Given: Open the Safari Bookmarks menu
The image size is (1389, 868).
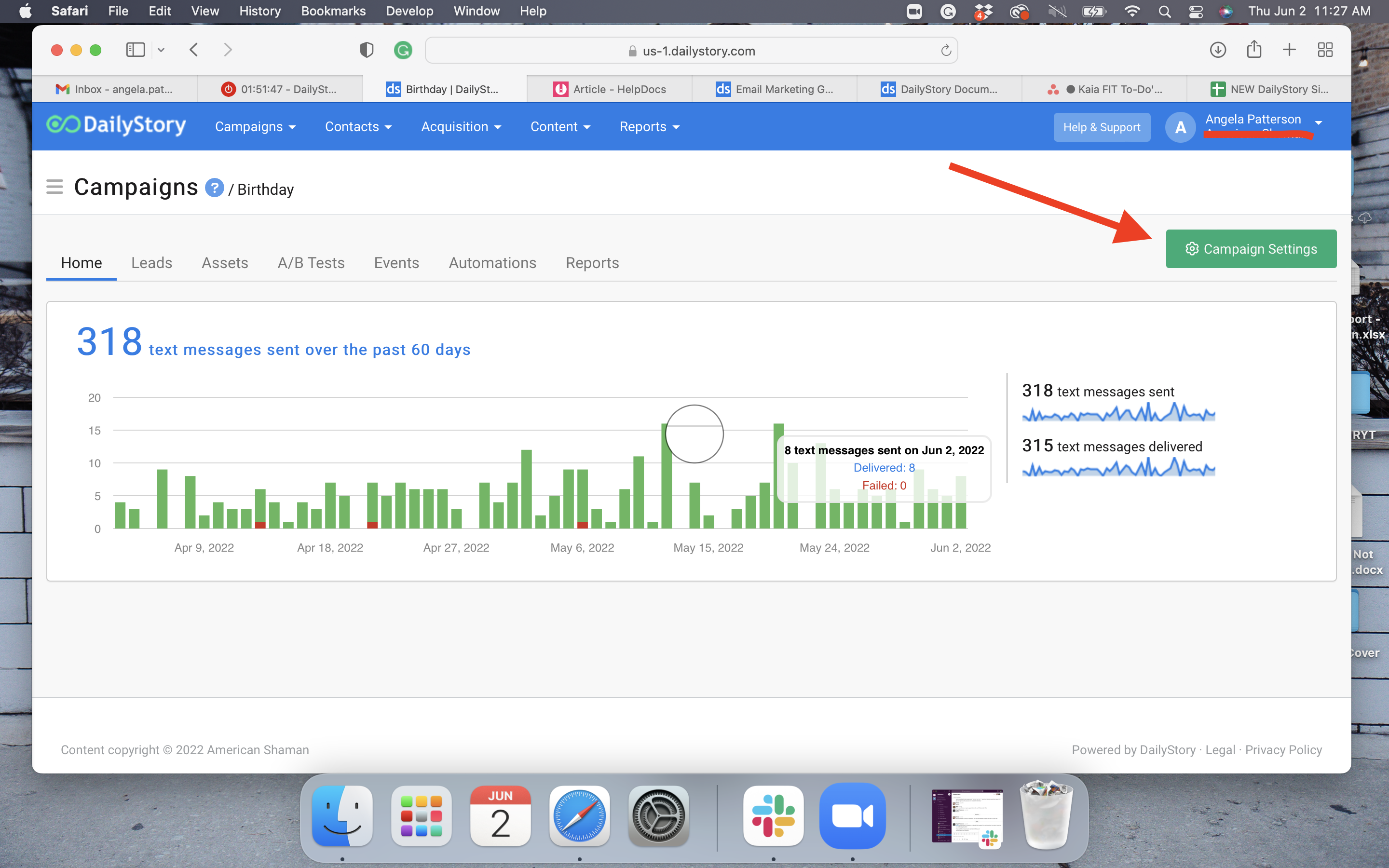Looking at the screenshot, I should [x=333, y=12].
